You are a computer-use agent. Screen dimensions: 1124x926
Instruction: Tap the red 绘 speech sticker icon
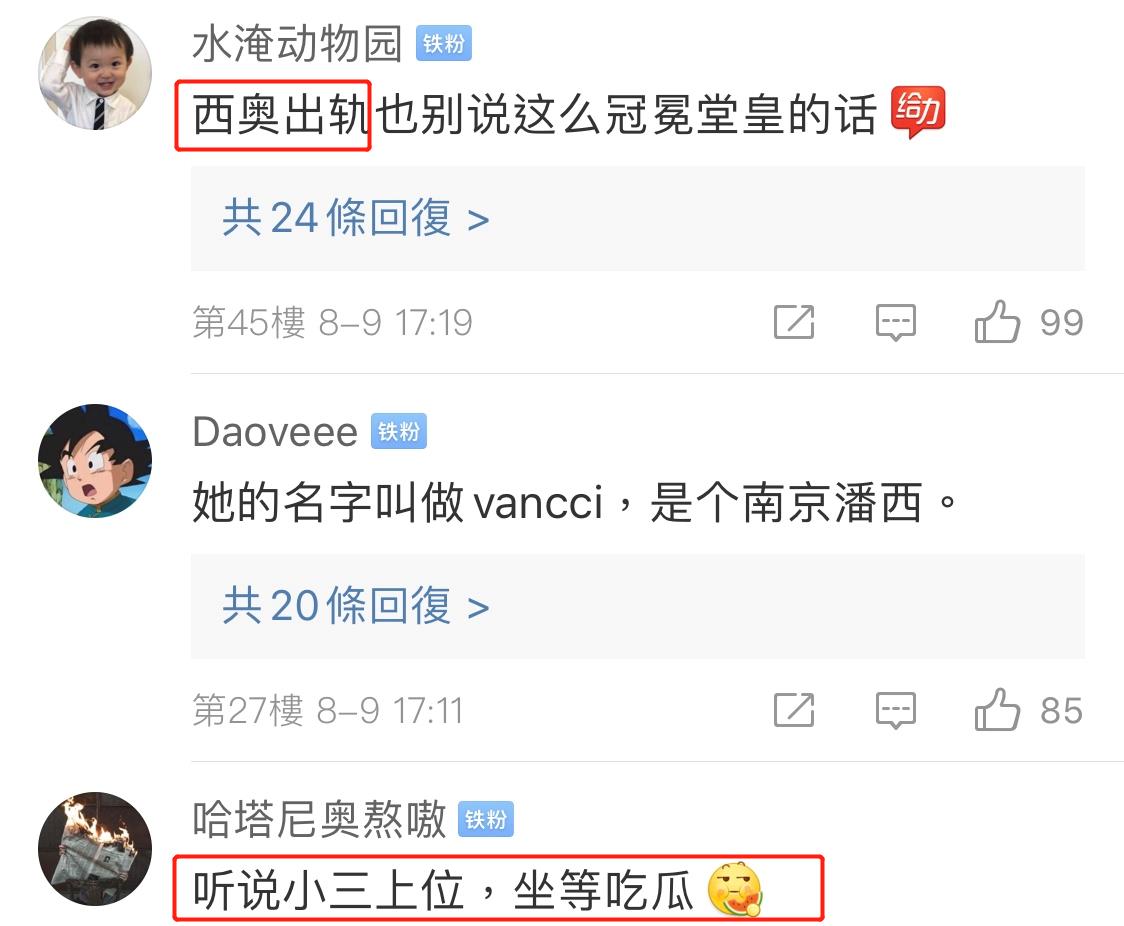[x=918, y=112]
